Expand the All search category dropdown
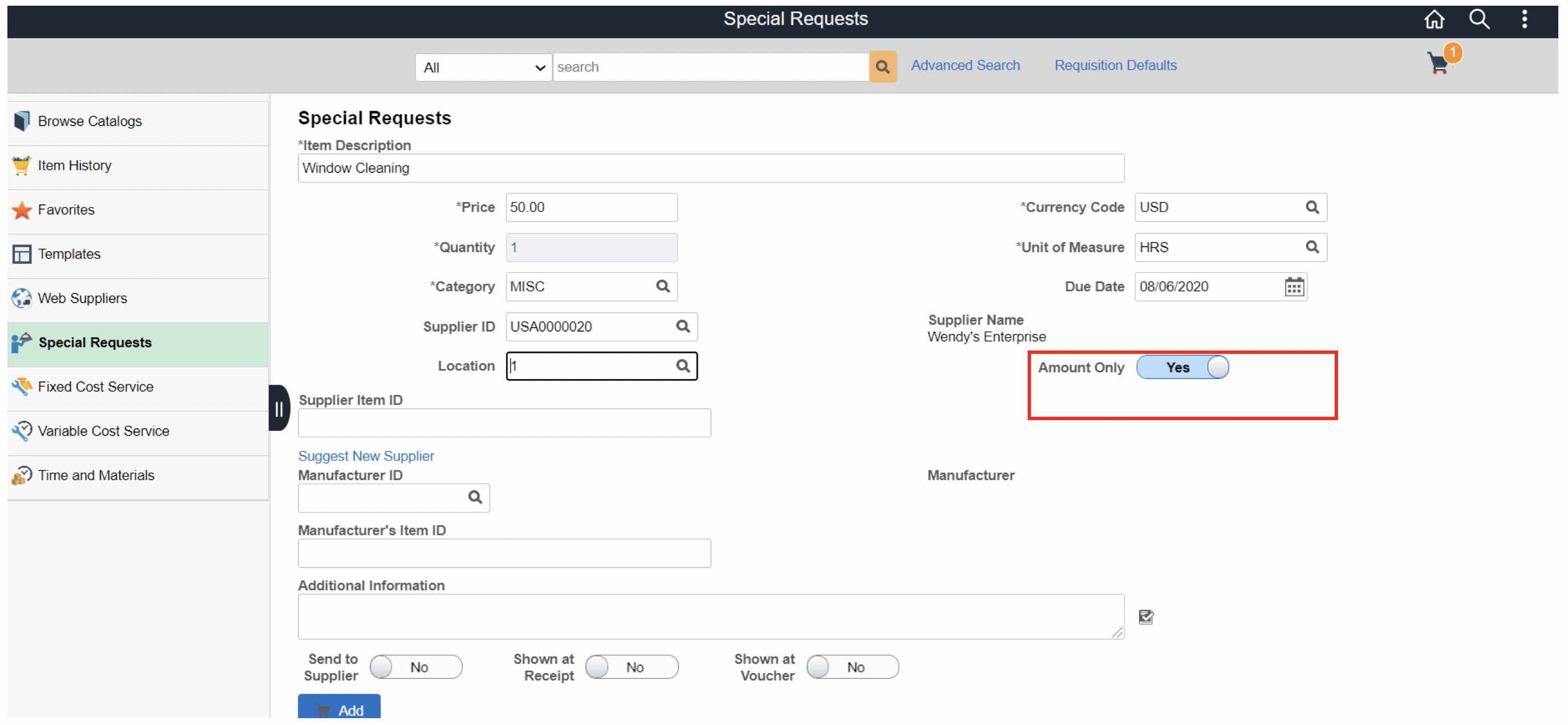1568x725 pixels. [x=483, y=67]
